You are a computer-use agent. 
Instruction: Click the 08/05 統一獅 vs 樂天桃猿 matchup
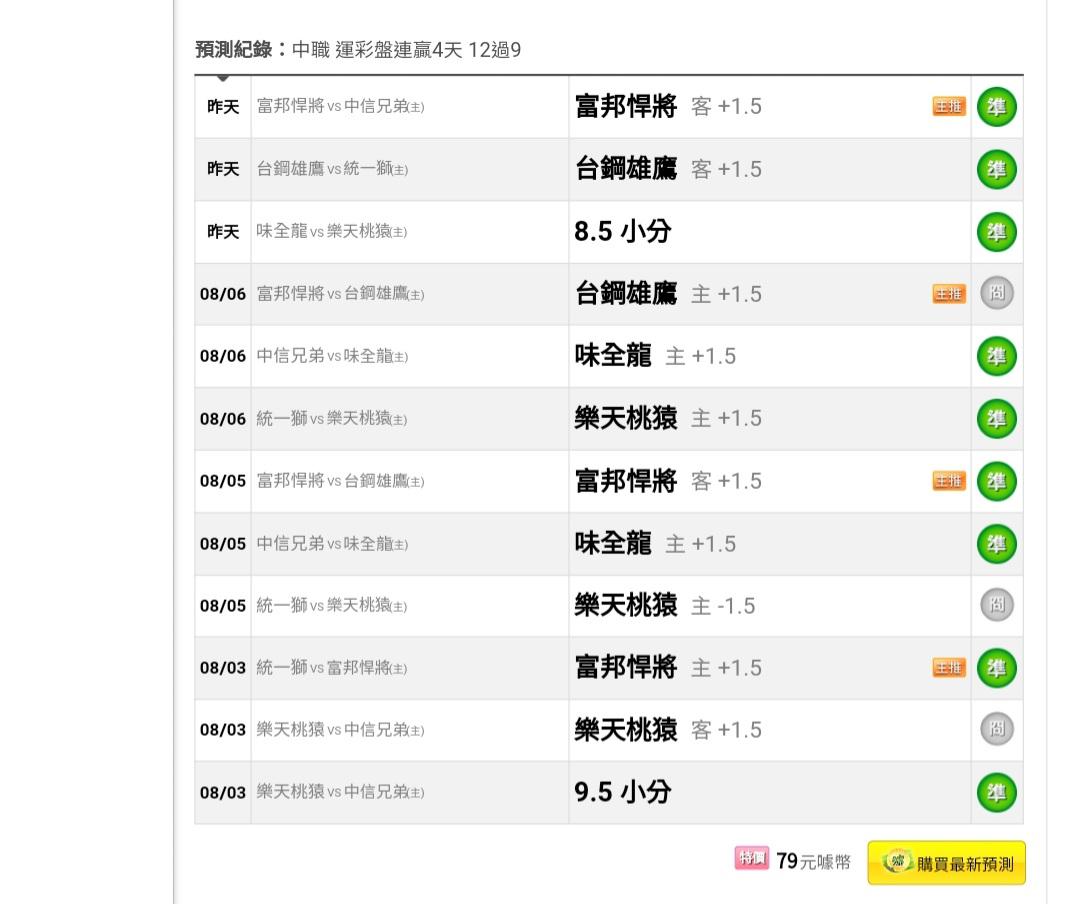click(331, 606)
